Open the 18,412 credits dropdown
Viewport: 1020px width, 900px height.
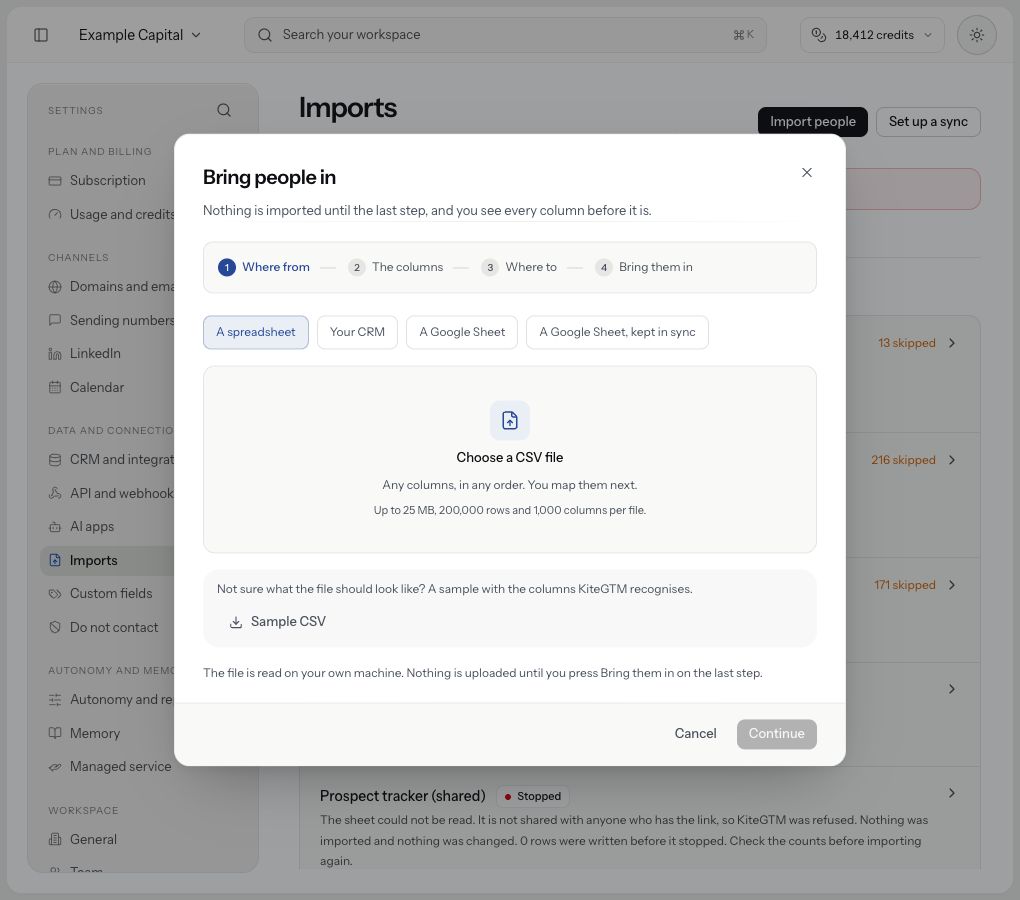coord(872,35)
